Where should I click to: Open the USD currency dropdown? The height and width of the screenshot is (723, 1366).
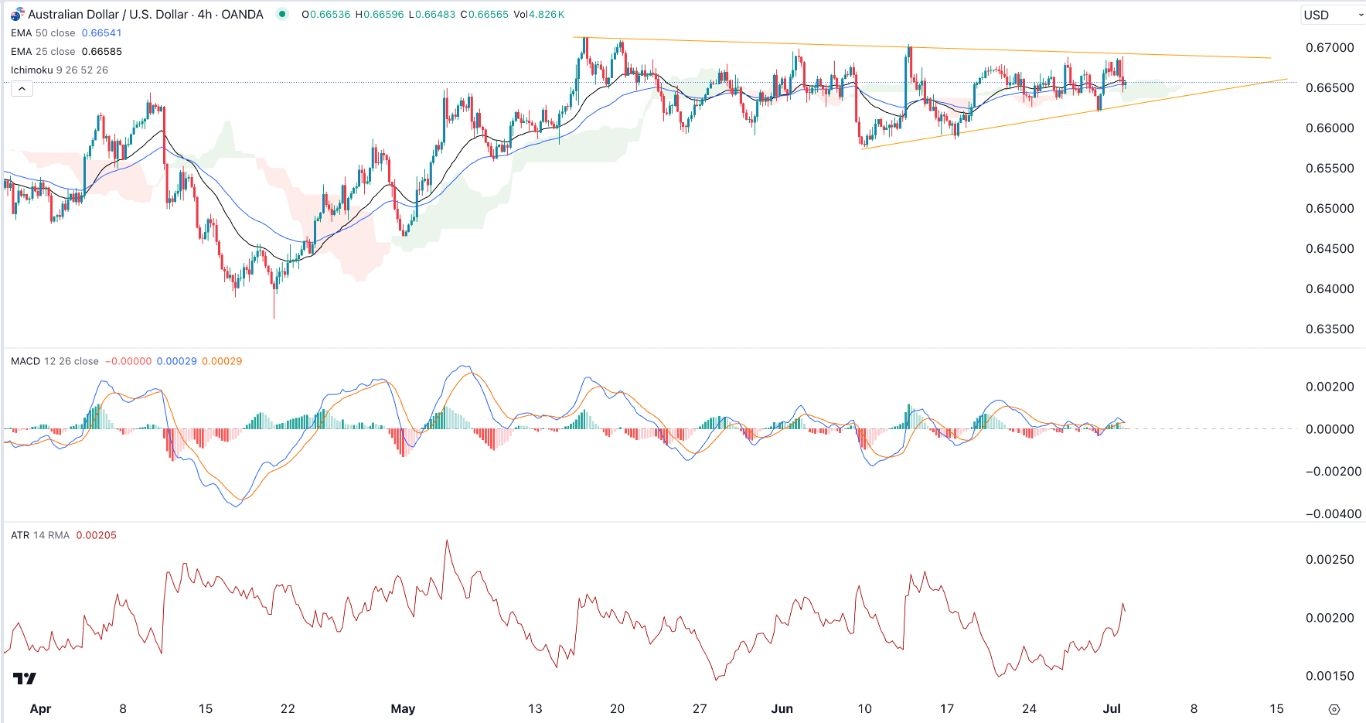pyautogui.click(x=1327, y=15)
